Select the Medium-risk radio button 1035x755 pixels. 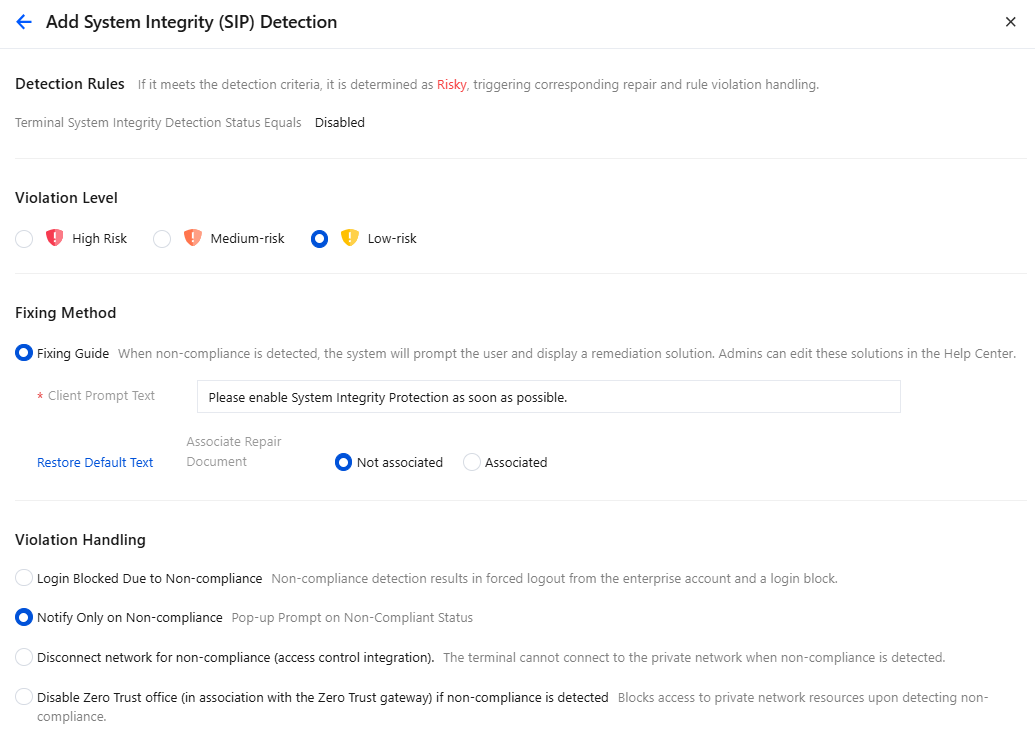point(162,238)
